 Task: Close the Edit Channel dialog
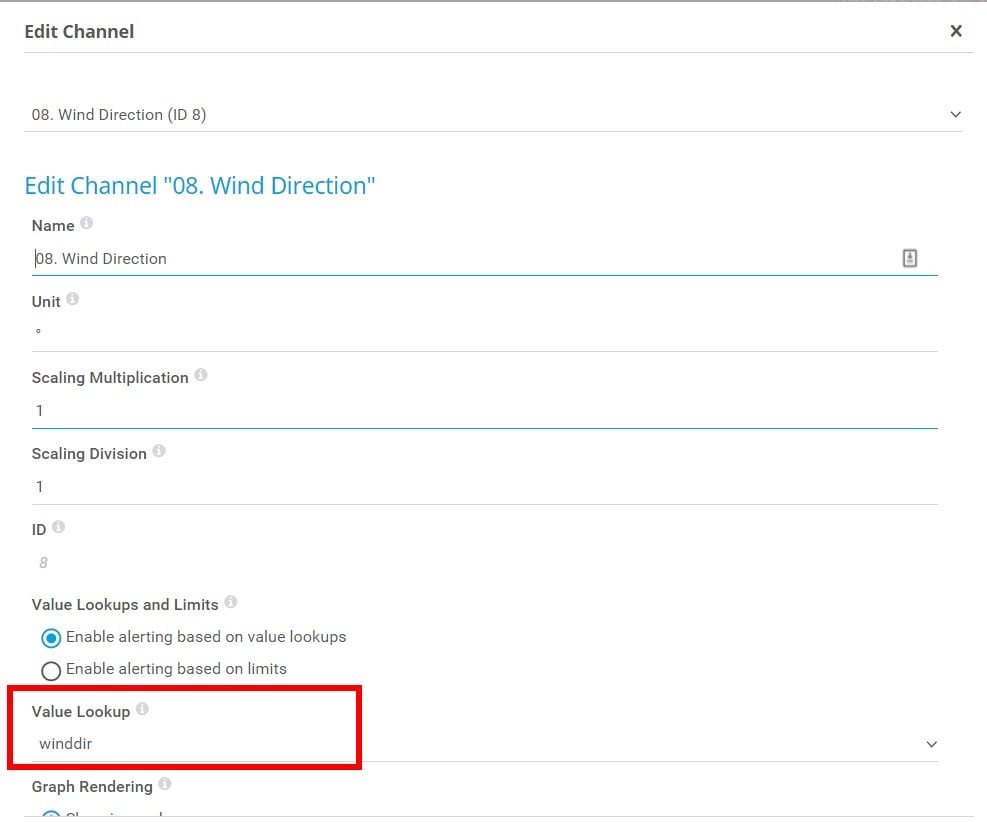click(x=956, y=31)
